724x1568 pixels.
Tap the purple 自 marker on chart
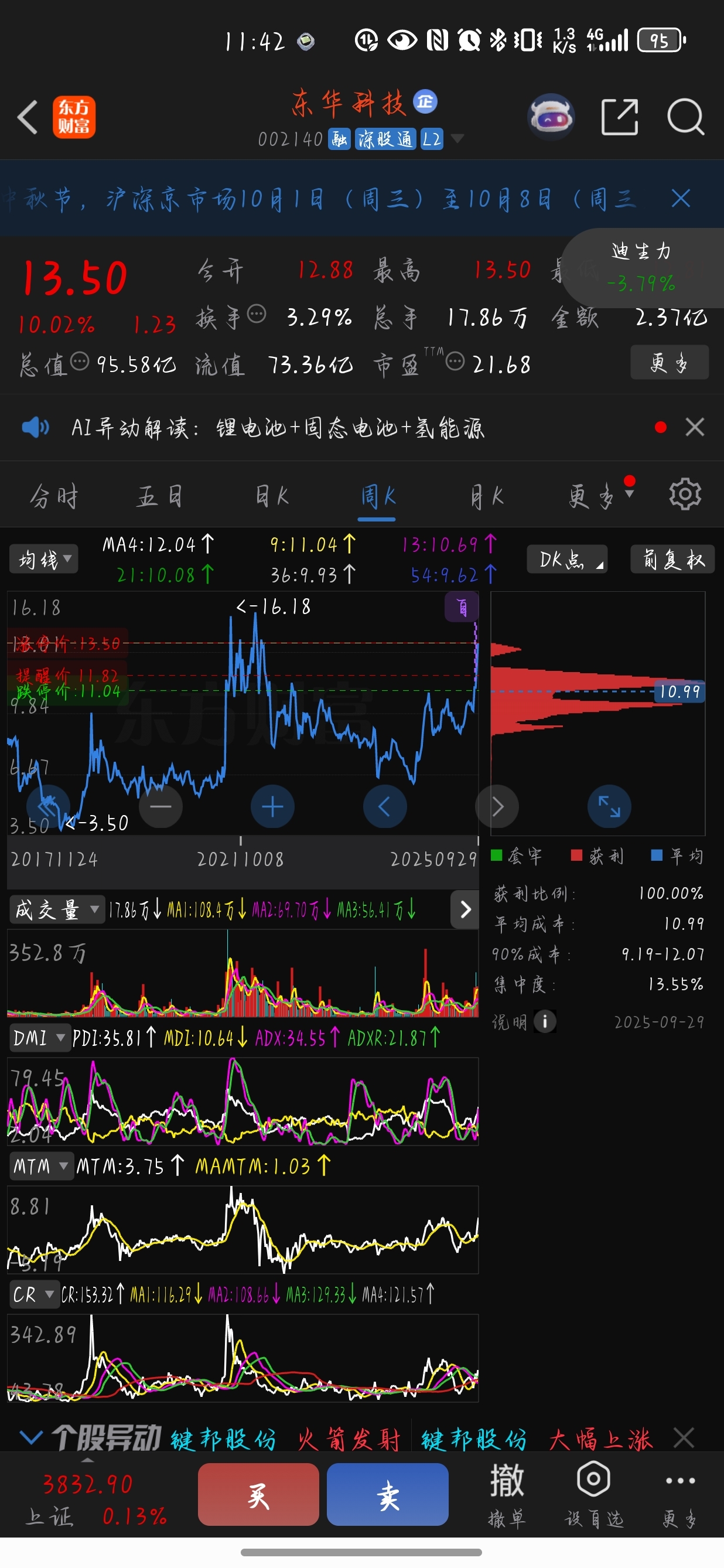click(461, 608)
